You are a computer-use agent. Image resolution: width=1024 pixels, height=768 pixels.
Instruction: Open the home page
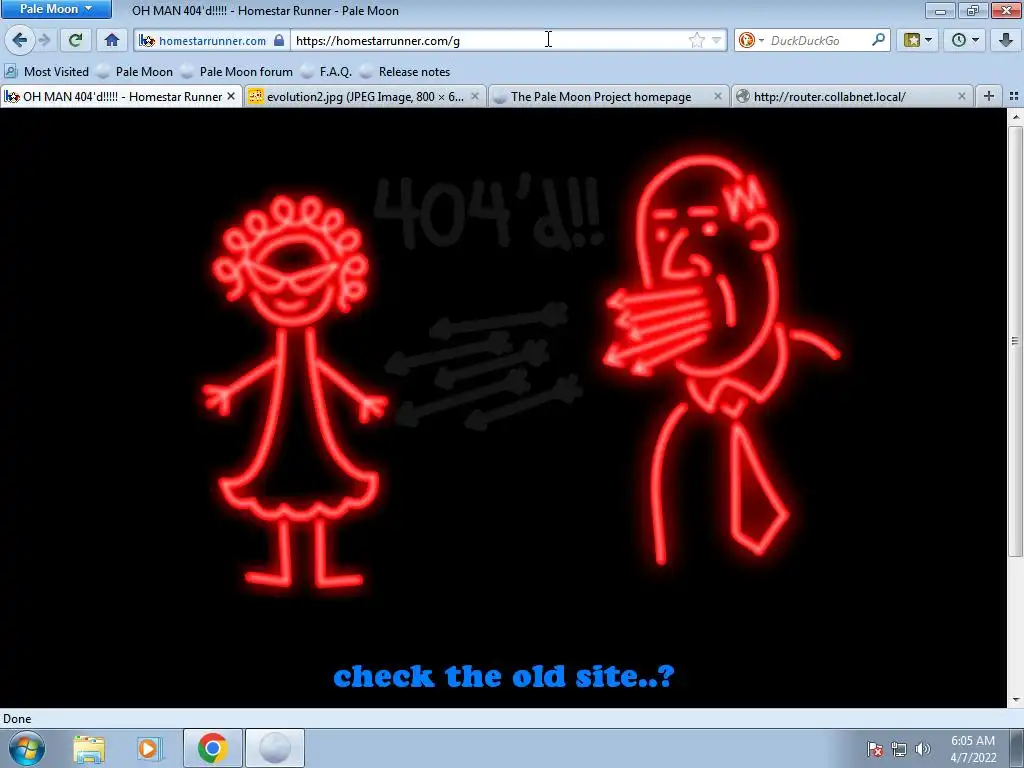point(112,40)
